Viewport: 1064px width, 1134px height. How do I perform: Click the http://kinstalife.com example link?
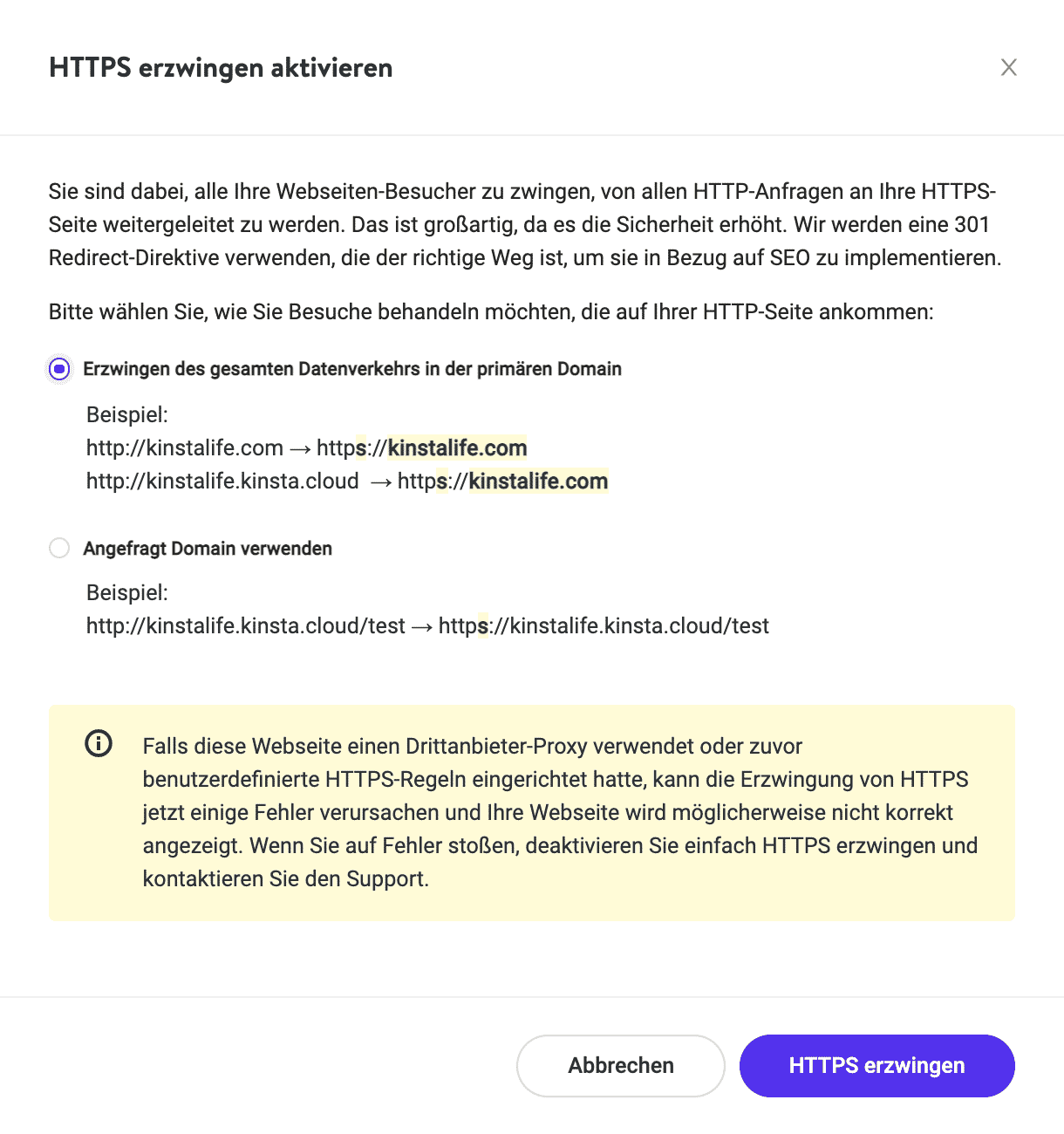183,447
